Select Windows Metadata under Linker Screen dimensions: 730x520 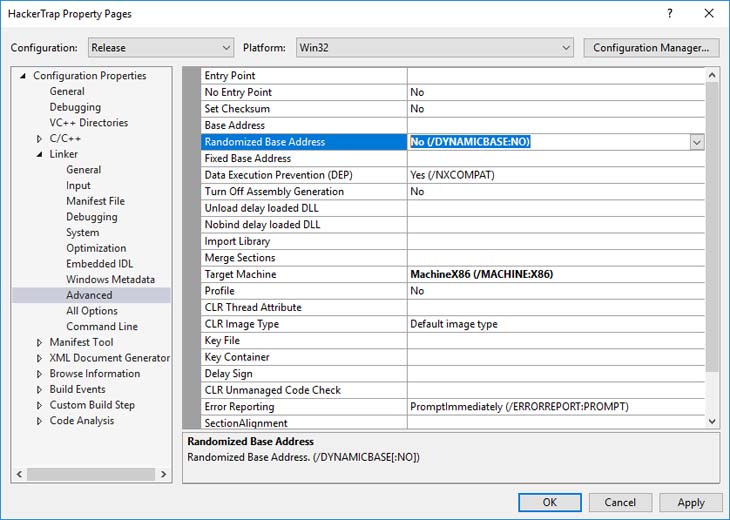[x=110, y=279]
